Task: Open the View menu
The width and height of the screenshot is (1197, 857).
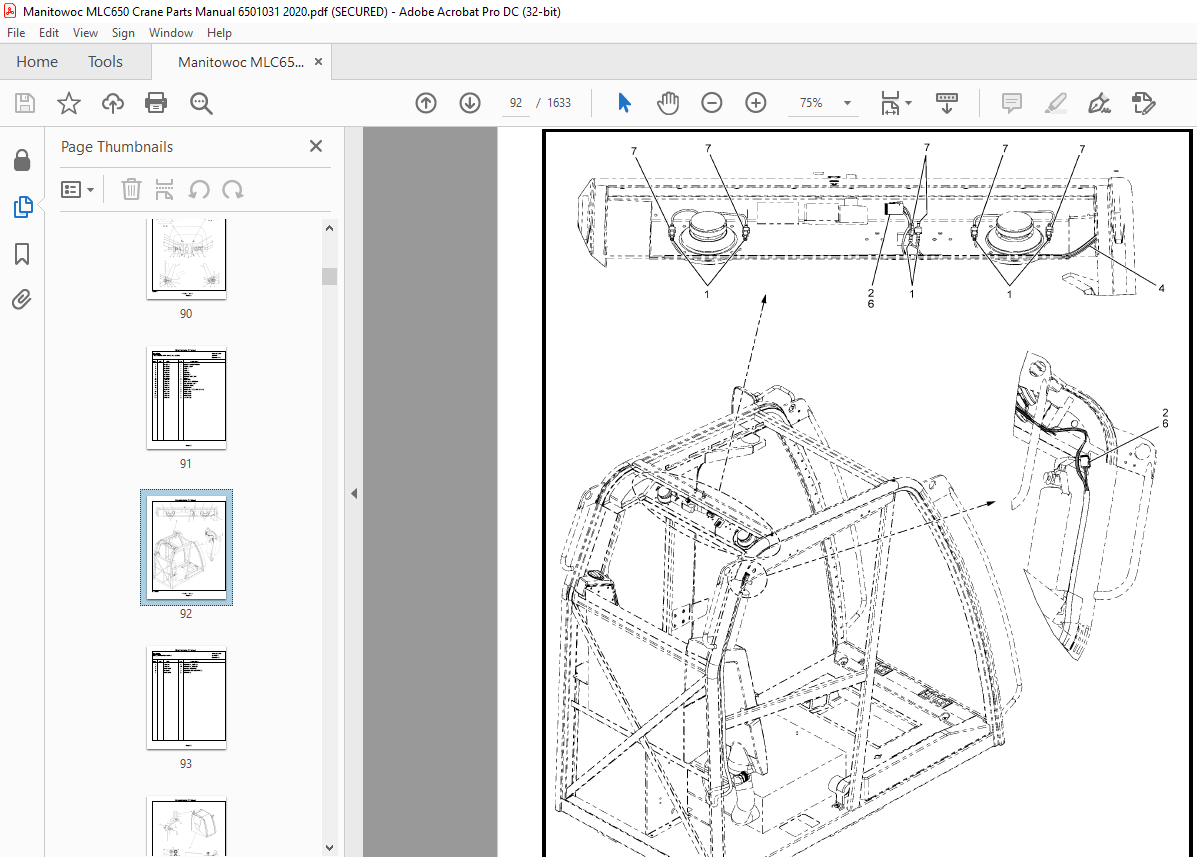Action: pyautogui.click(x=86, y=33)
